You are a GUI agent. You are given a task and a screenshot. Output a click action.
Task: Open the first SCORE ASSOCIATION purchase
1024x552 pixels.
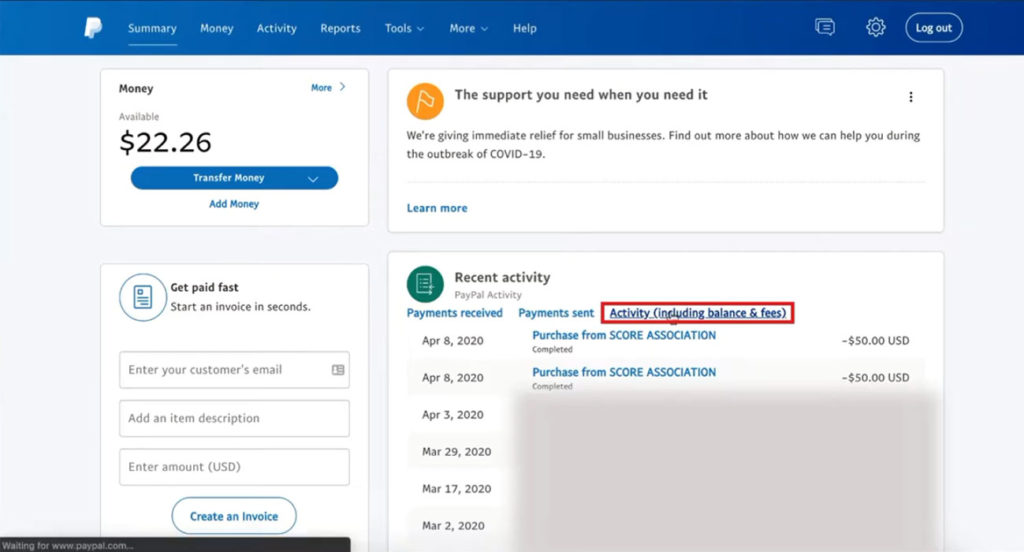click(x=624, y=335)
